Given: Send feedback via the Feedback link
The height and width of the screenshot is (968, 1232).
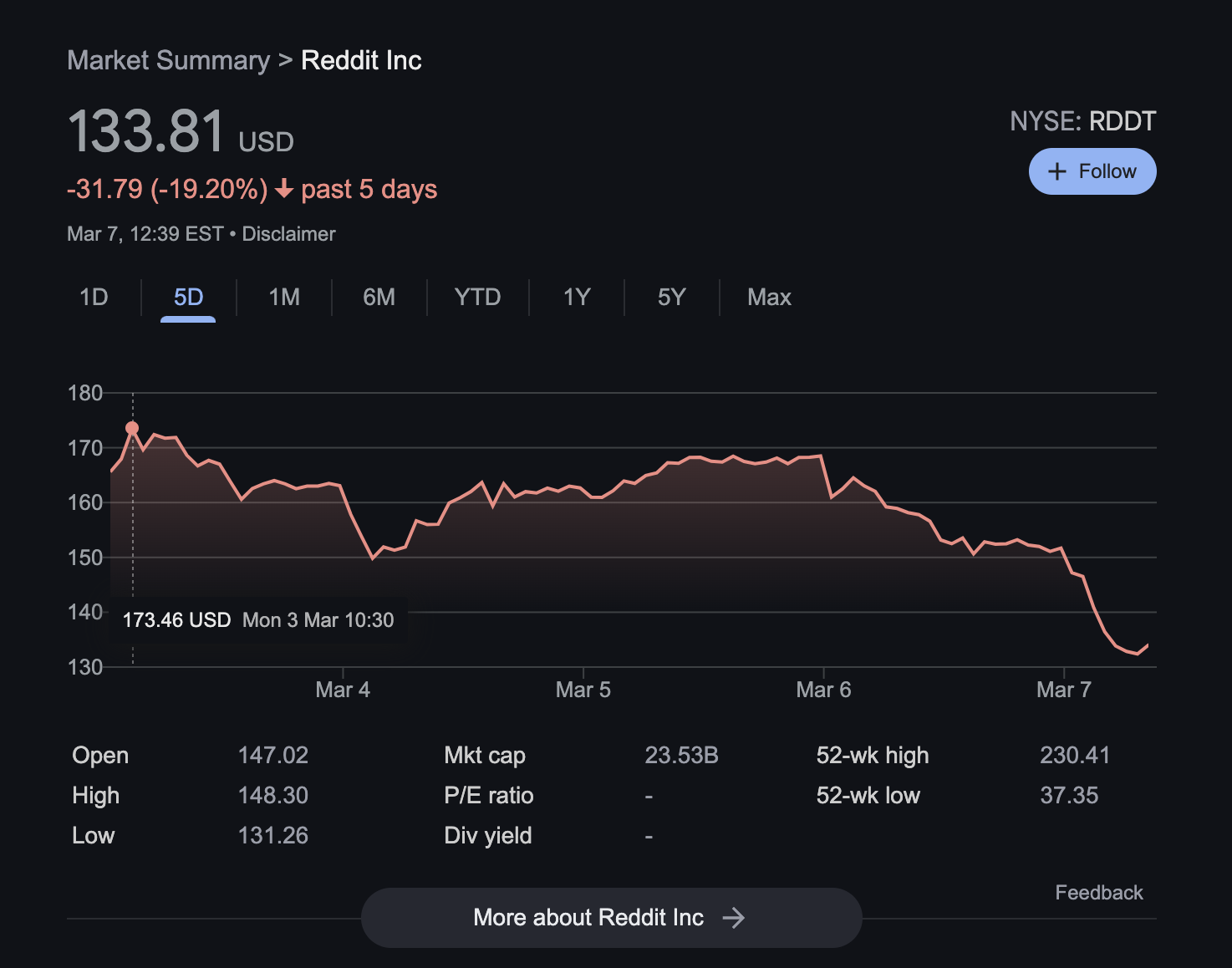Looking at the screenshot, I should click(x=1099, y=893).
